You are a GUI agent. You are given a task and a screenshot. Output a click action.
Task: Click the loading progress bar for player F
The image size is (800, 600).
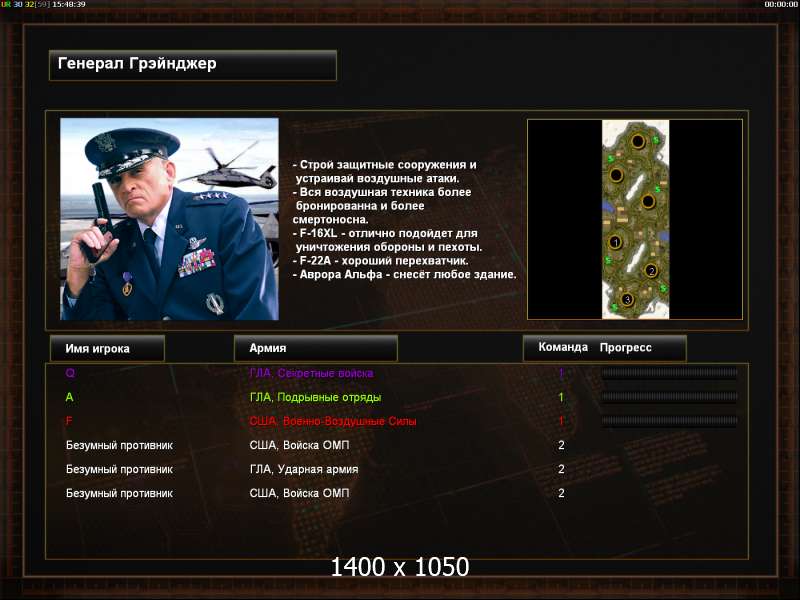[x=669, y=421]
